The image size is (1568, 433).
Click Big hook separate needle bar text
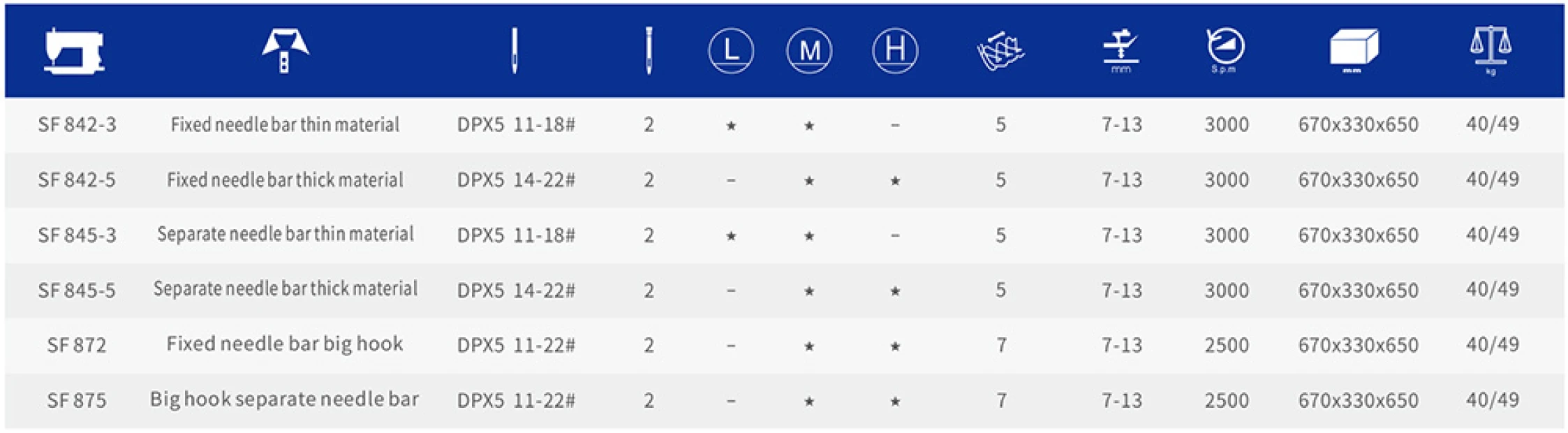tap(284, 399)
